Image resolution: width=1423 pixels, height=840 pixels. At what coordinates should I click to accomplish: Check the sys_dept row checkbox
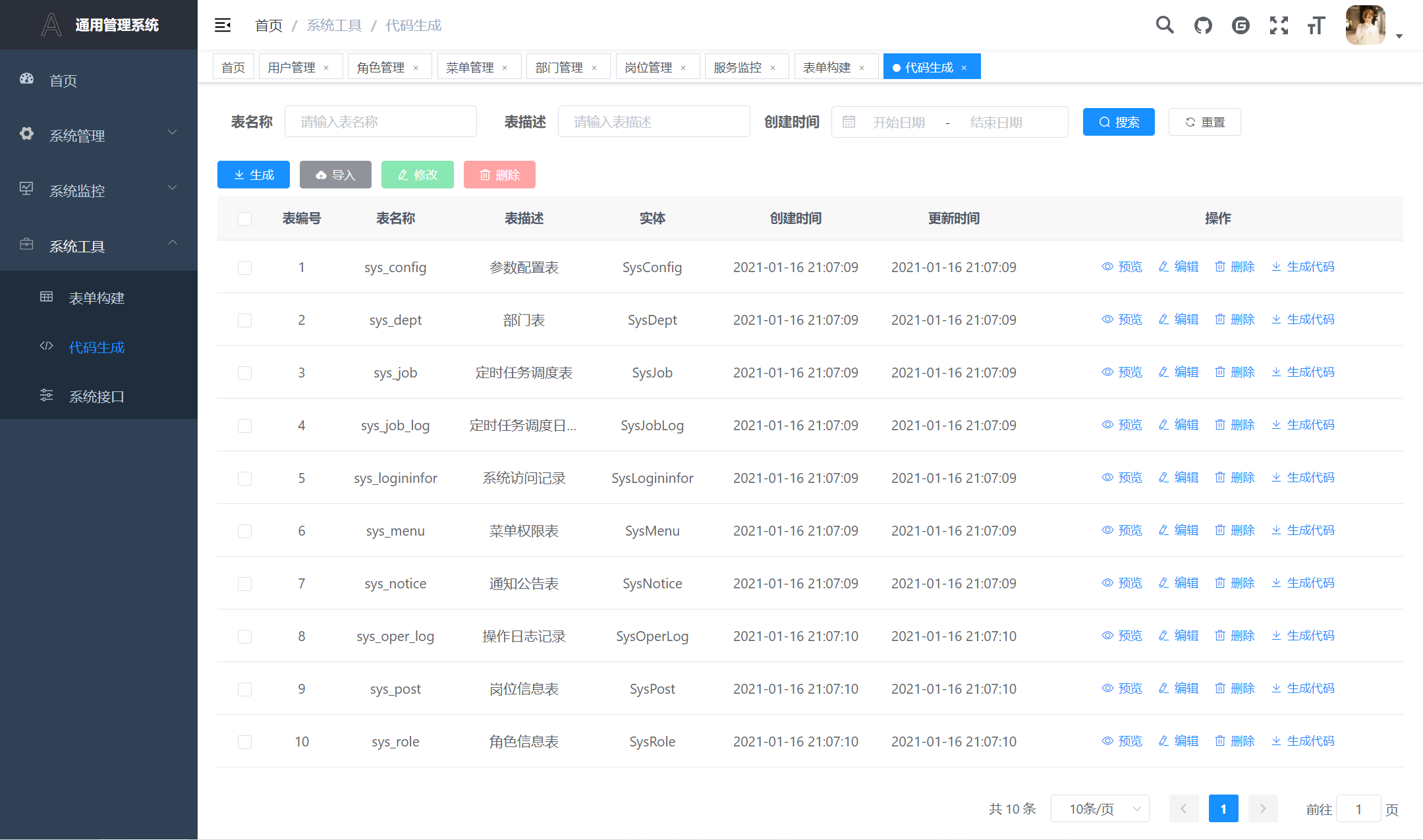tap(244, 320)
